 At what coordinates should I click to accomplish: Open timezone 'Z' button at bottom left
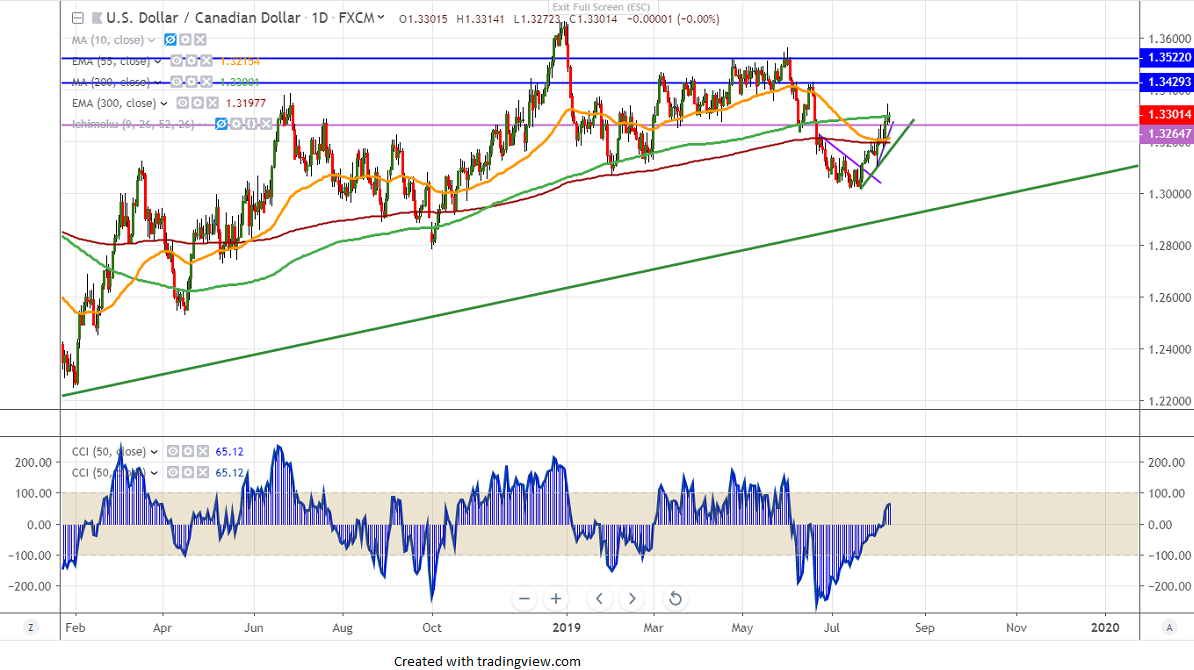point(32,627)
